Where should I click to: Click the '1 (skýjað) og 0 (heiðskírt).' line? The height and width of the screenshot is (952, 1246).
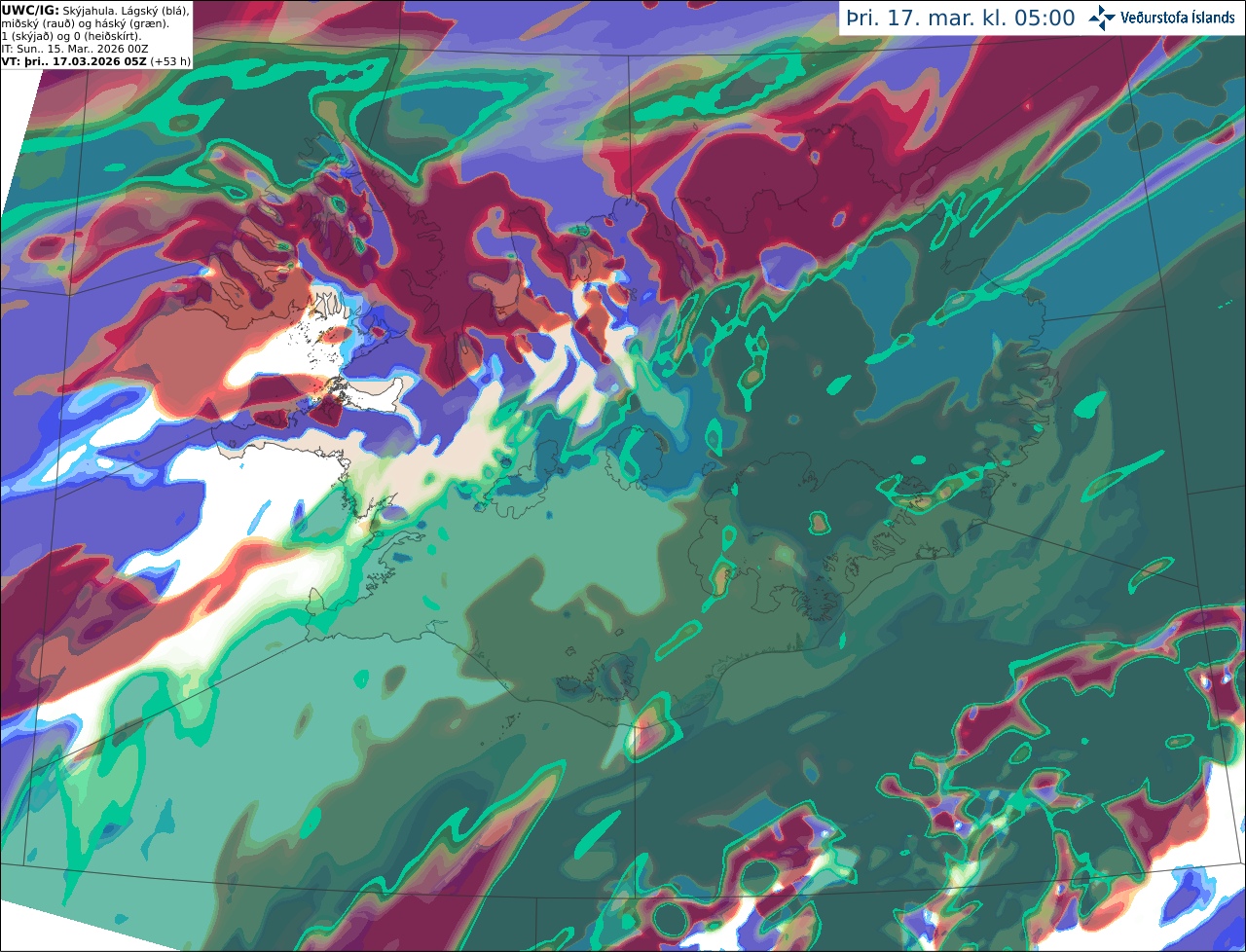coord(71,36)
